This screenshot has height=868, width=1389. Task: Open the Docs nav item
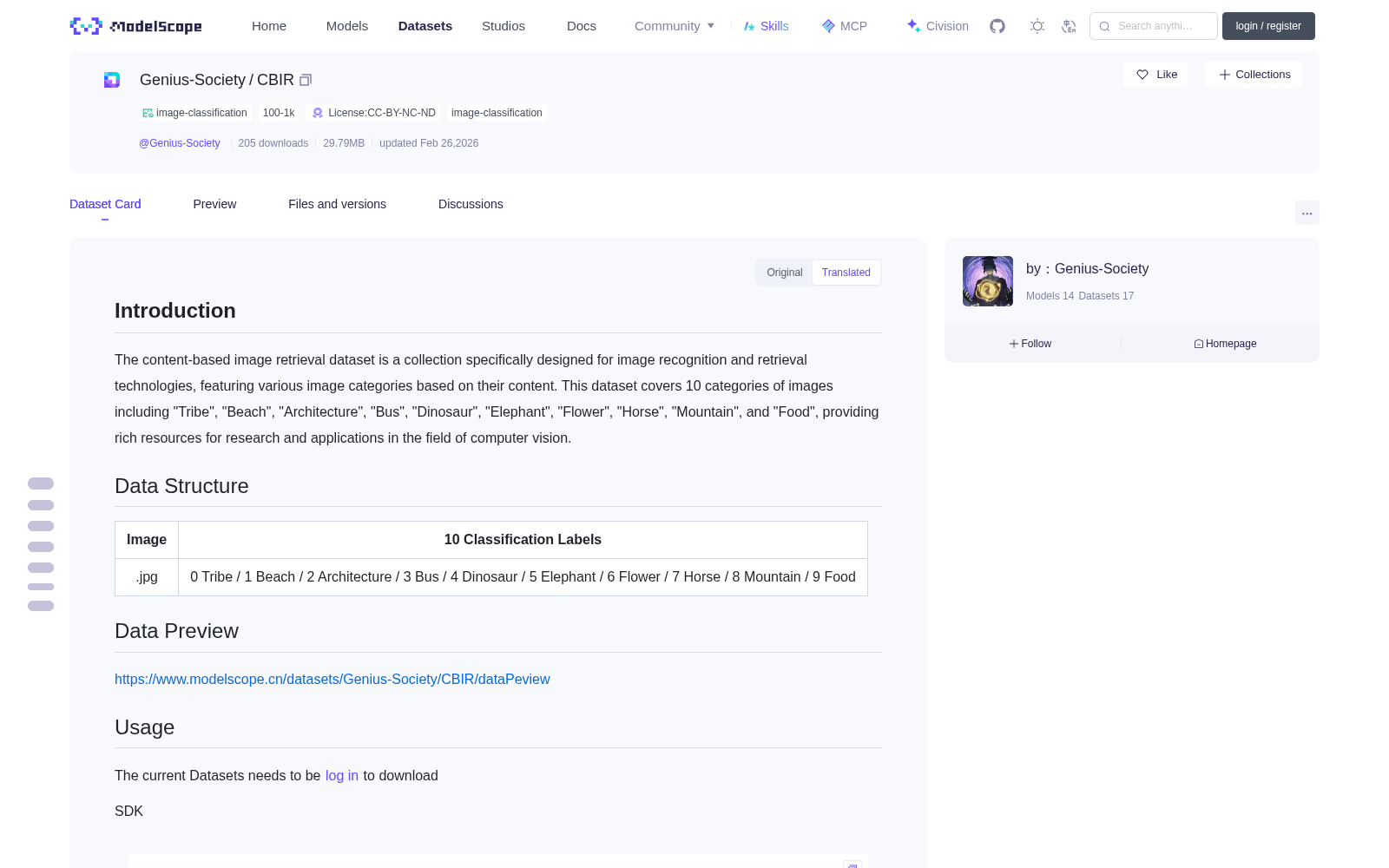tap(582, 26)
